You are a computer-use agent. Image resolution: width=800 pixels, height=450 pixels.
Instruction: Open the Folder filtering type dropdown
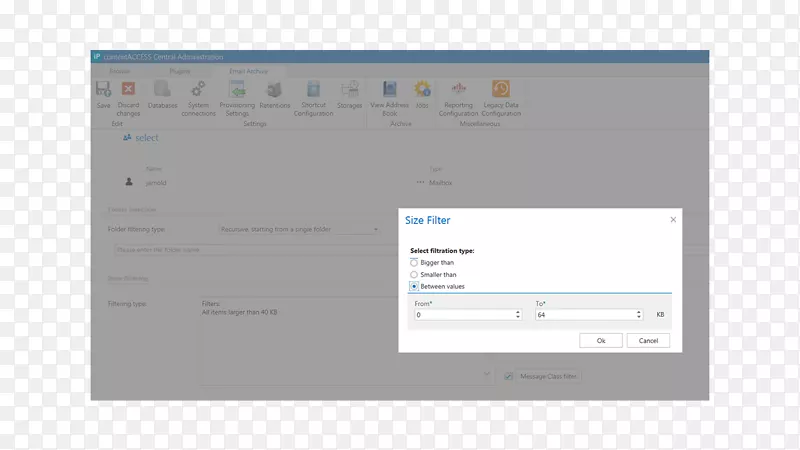pos(299,229)
